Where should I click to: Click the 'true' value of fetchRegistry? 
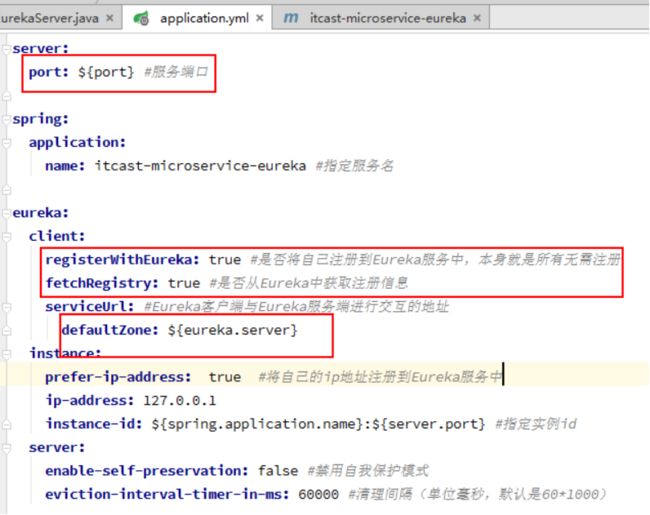pos(184,283)
